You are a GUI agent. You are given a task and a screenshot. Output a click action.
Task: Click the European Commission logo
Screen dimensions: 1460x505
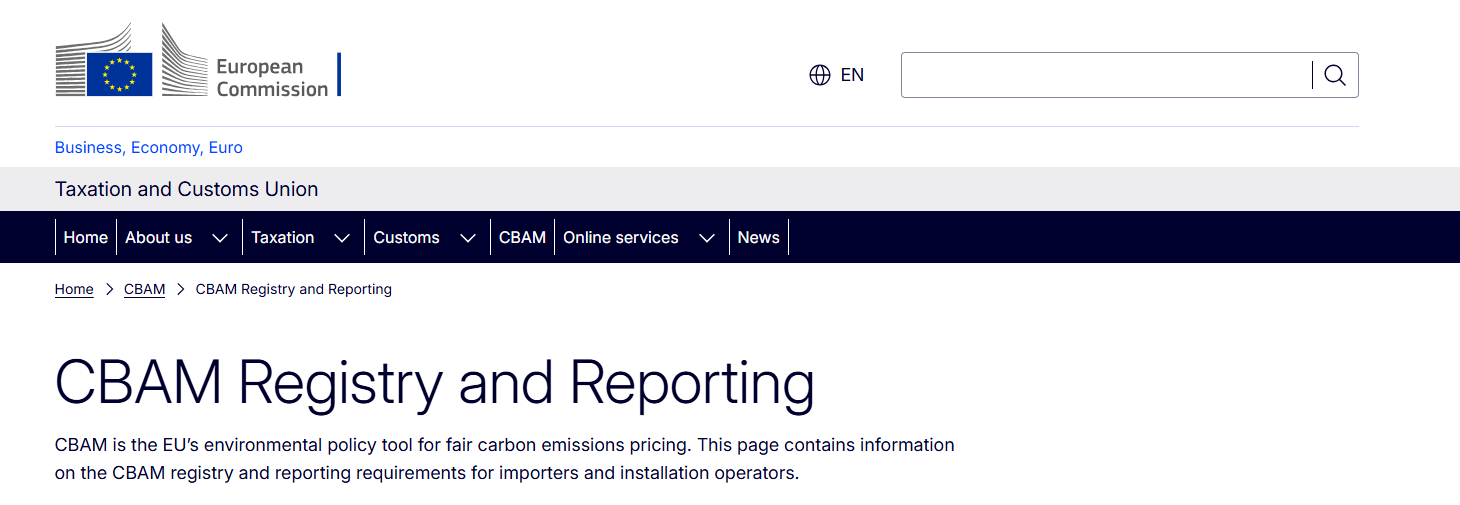(197, 62)
